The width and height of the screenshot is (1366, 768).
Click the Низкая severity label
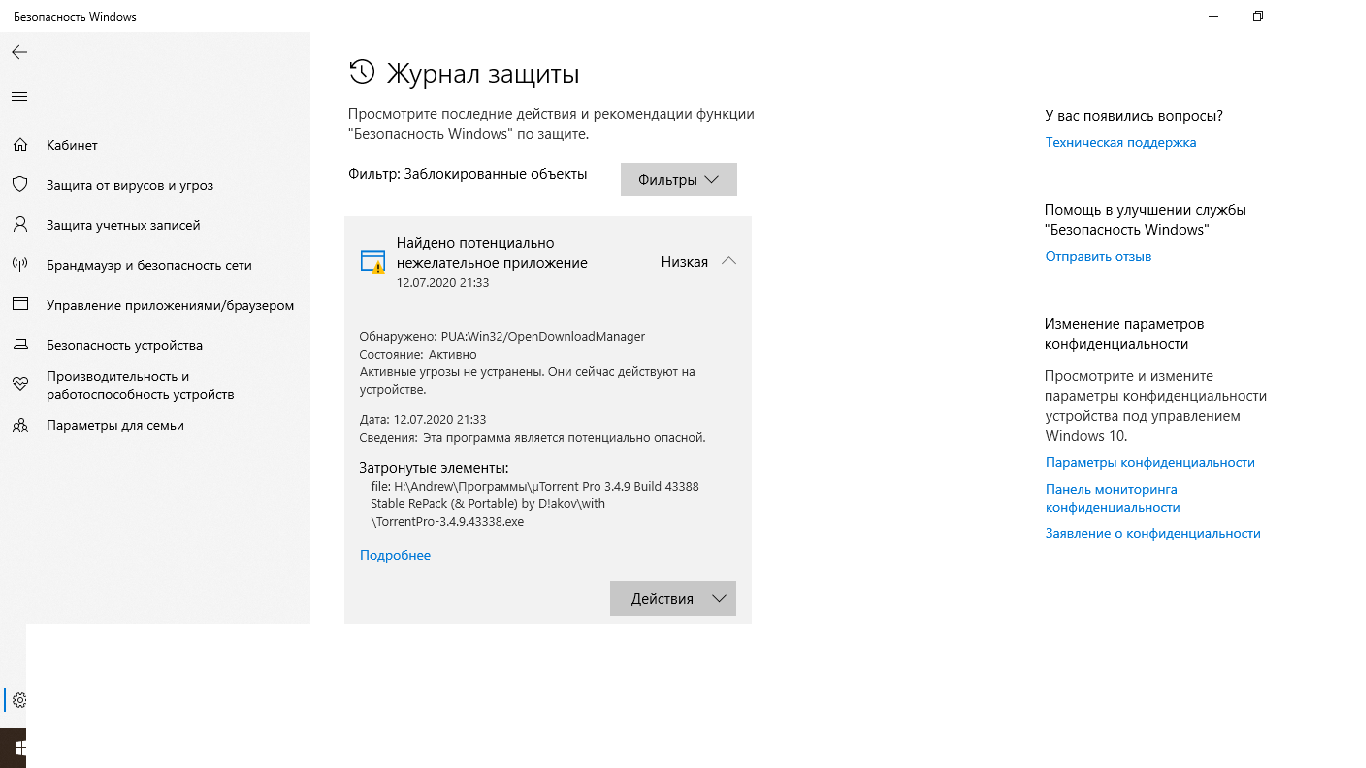click(x=684, y=262)
